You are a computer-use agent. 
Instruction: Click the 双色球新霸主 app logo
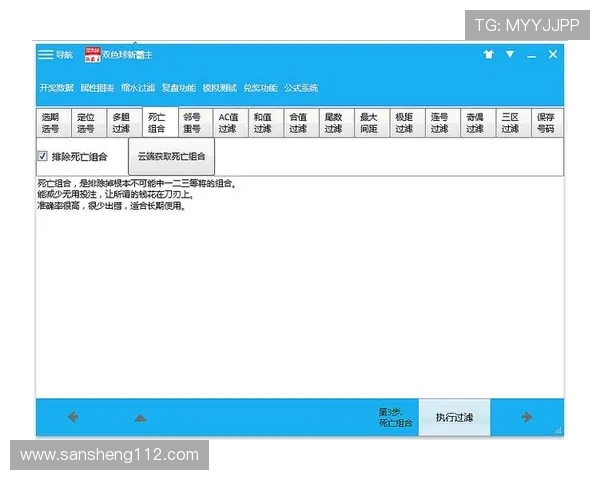click(92, 55)
